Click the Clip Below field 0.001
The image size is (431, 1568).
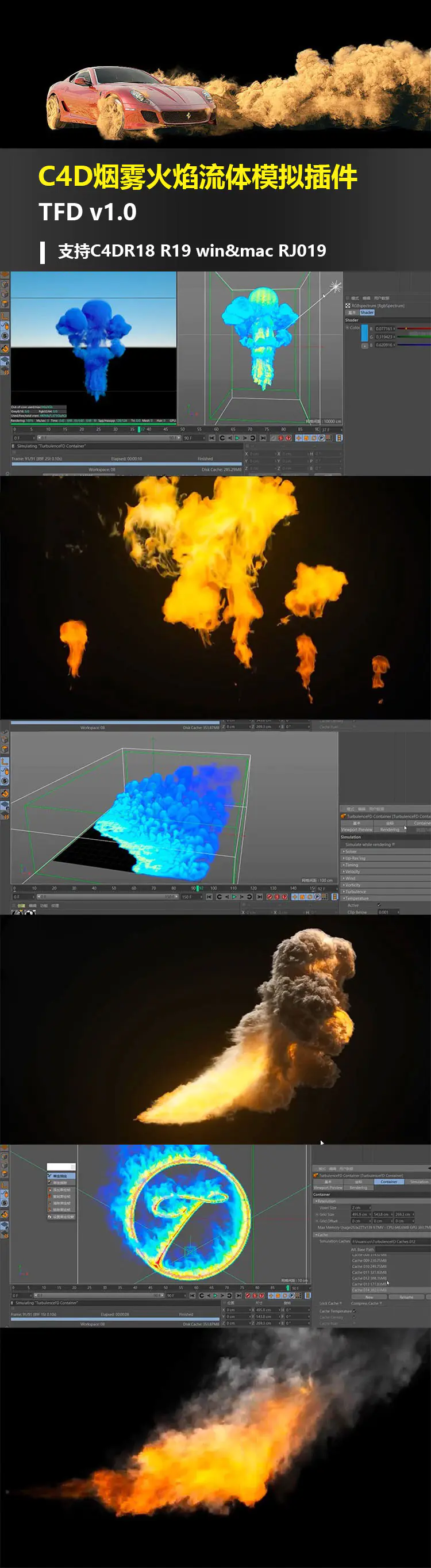[x=389, y=912]
